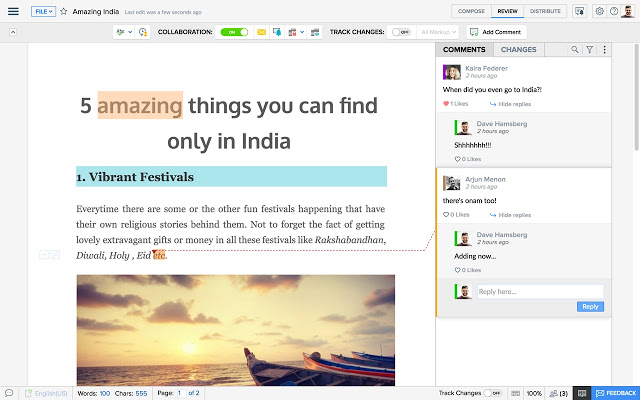Viewport: 640px width, 400px height.
Task: Click the character count value 555
Action: 141,393
